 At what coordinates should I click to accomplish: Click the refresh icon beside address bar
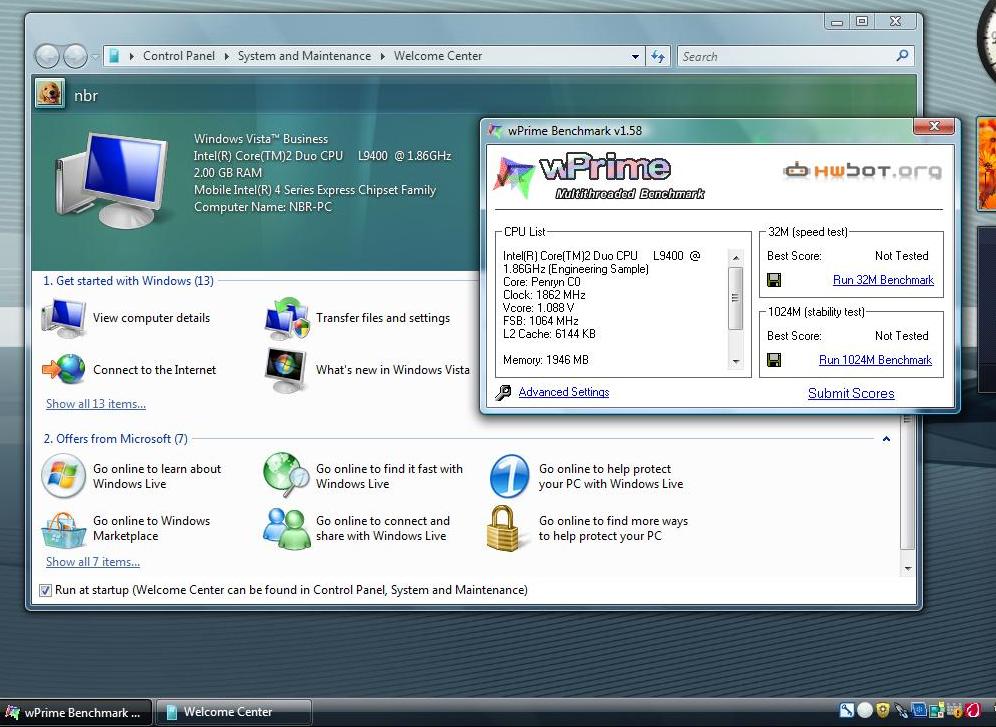(x=658, y=57)
